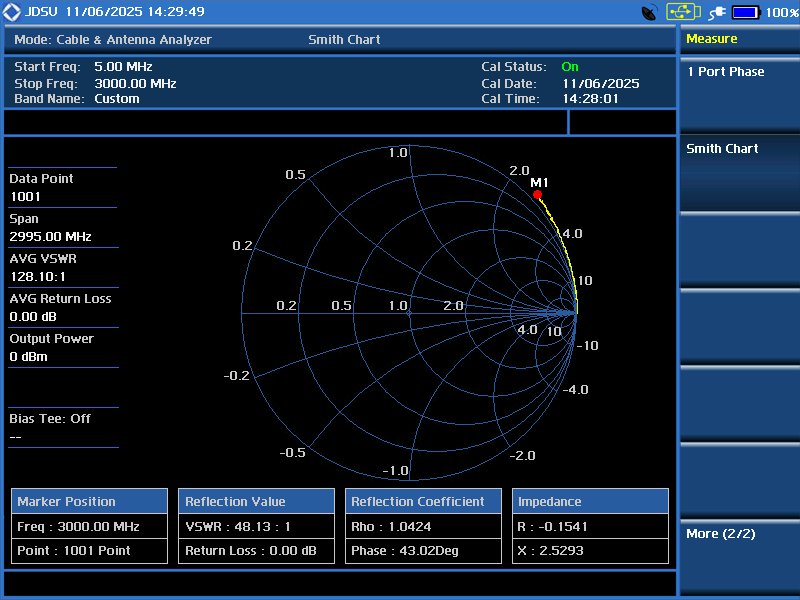Select the Smith Chart soft key
800x600 pixels.
[x=740, y=172]
